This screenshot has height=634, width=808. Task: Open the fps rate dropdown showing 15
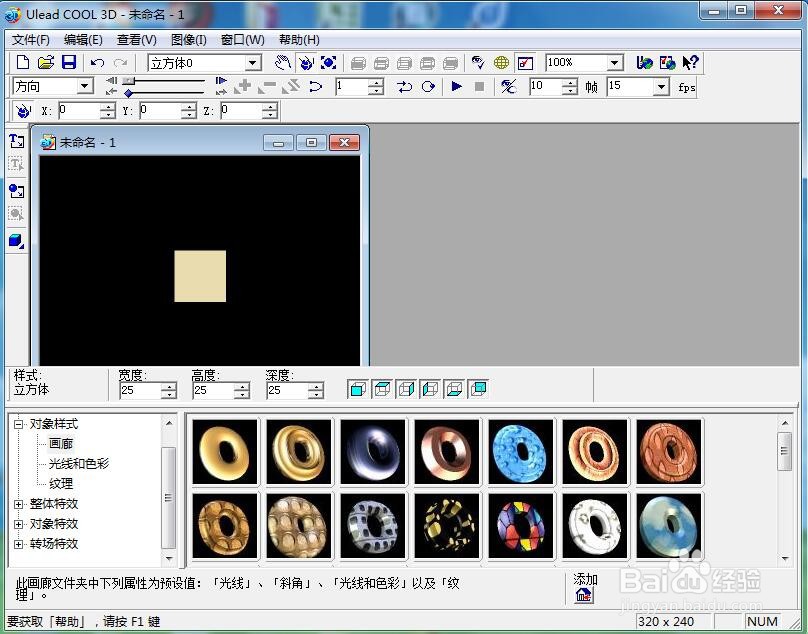(661, 87)
